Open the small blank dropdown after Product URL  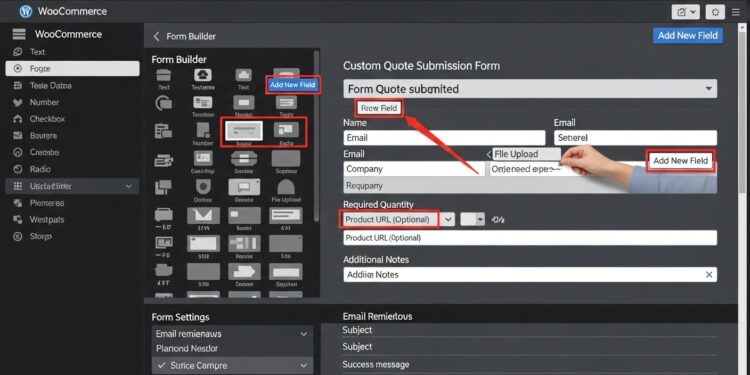click(x=473, y=220)
